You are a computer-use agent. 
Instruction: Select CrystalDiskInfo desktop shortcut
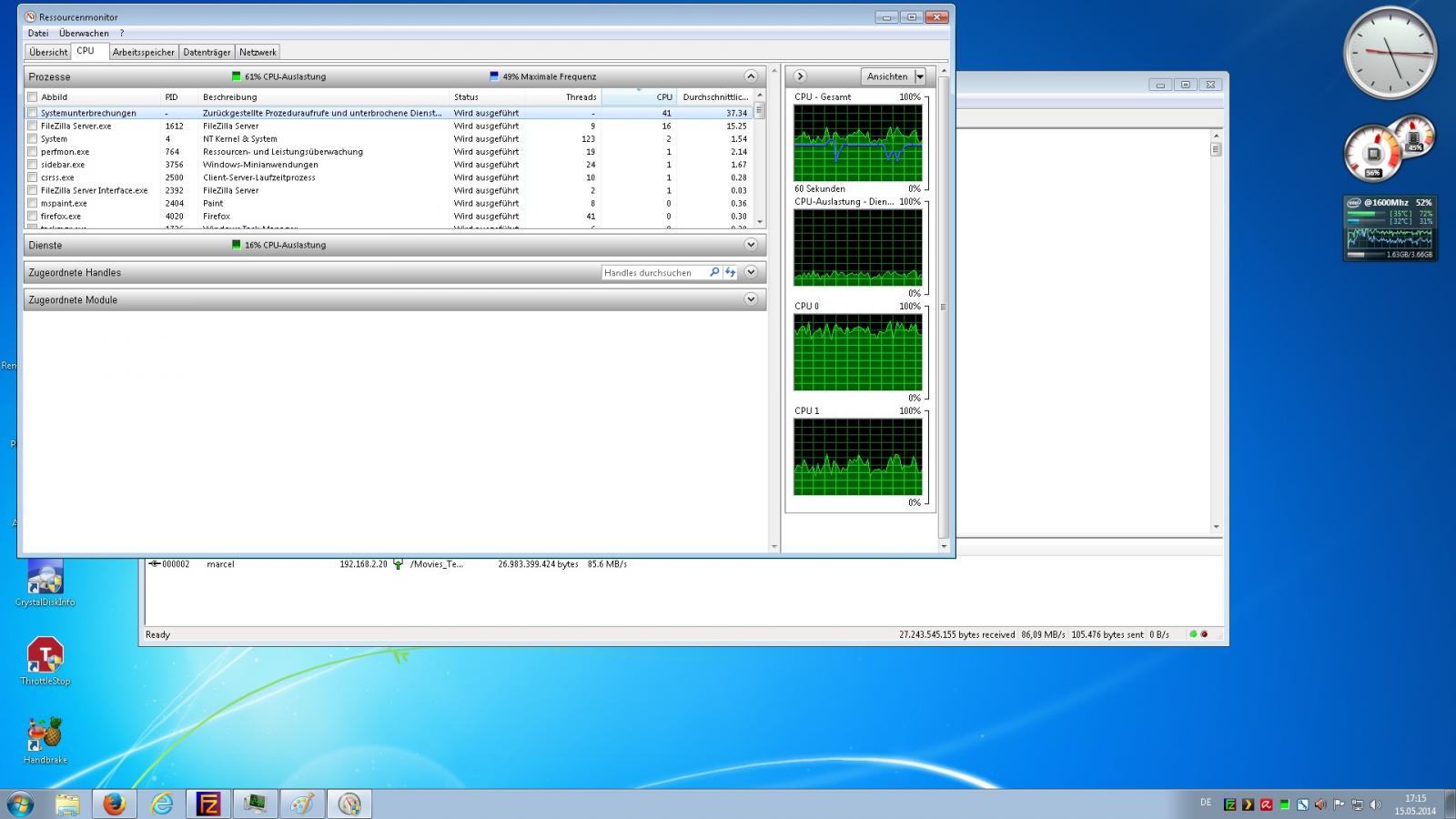coord(45,583)
